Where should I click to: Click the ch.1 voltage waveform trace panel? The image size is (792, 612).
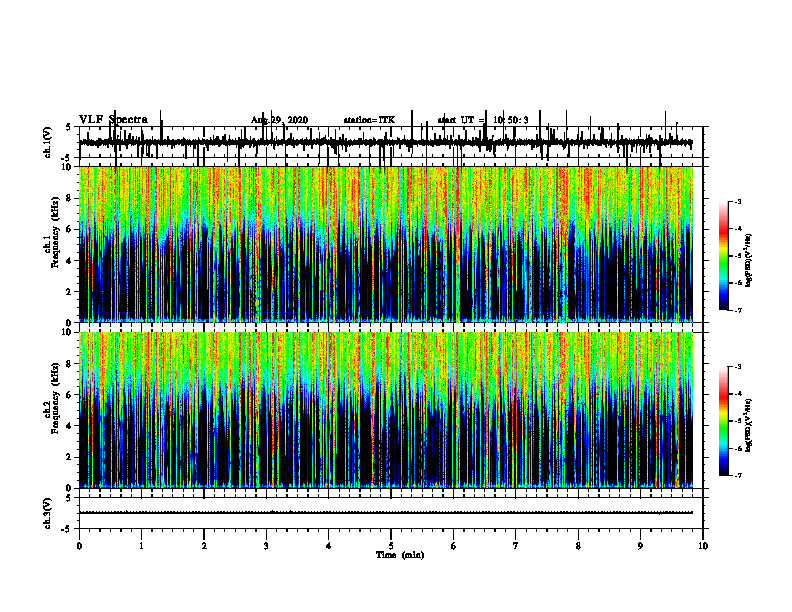pyautogui.click(x=391, y=142)
